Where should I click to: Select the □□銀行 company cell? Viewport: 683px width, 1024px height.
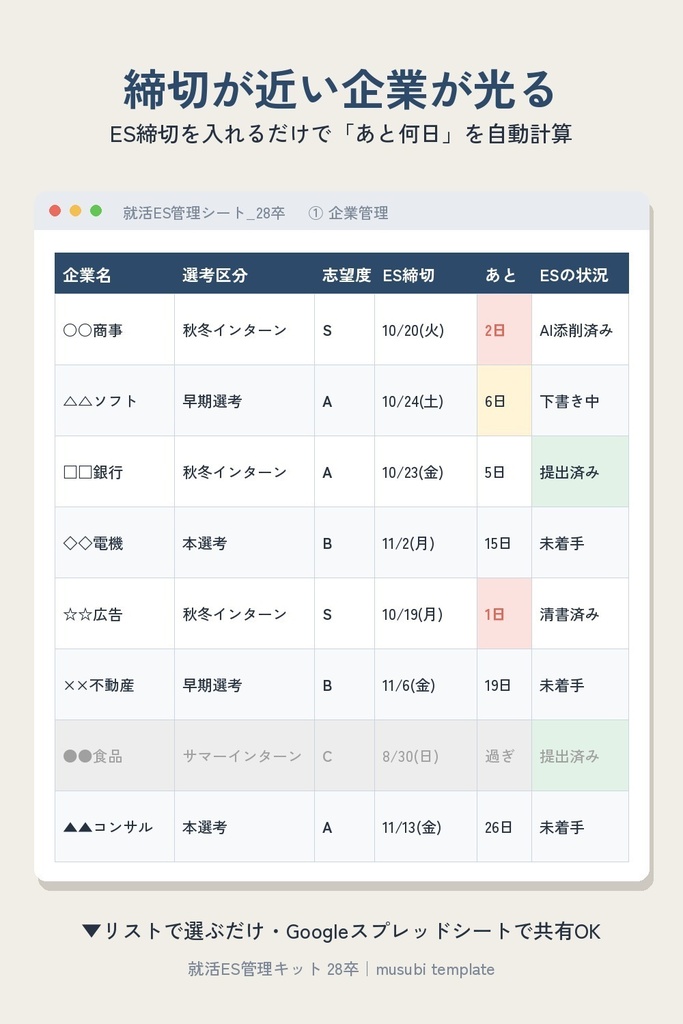[114, 472]
